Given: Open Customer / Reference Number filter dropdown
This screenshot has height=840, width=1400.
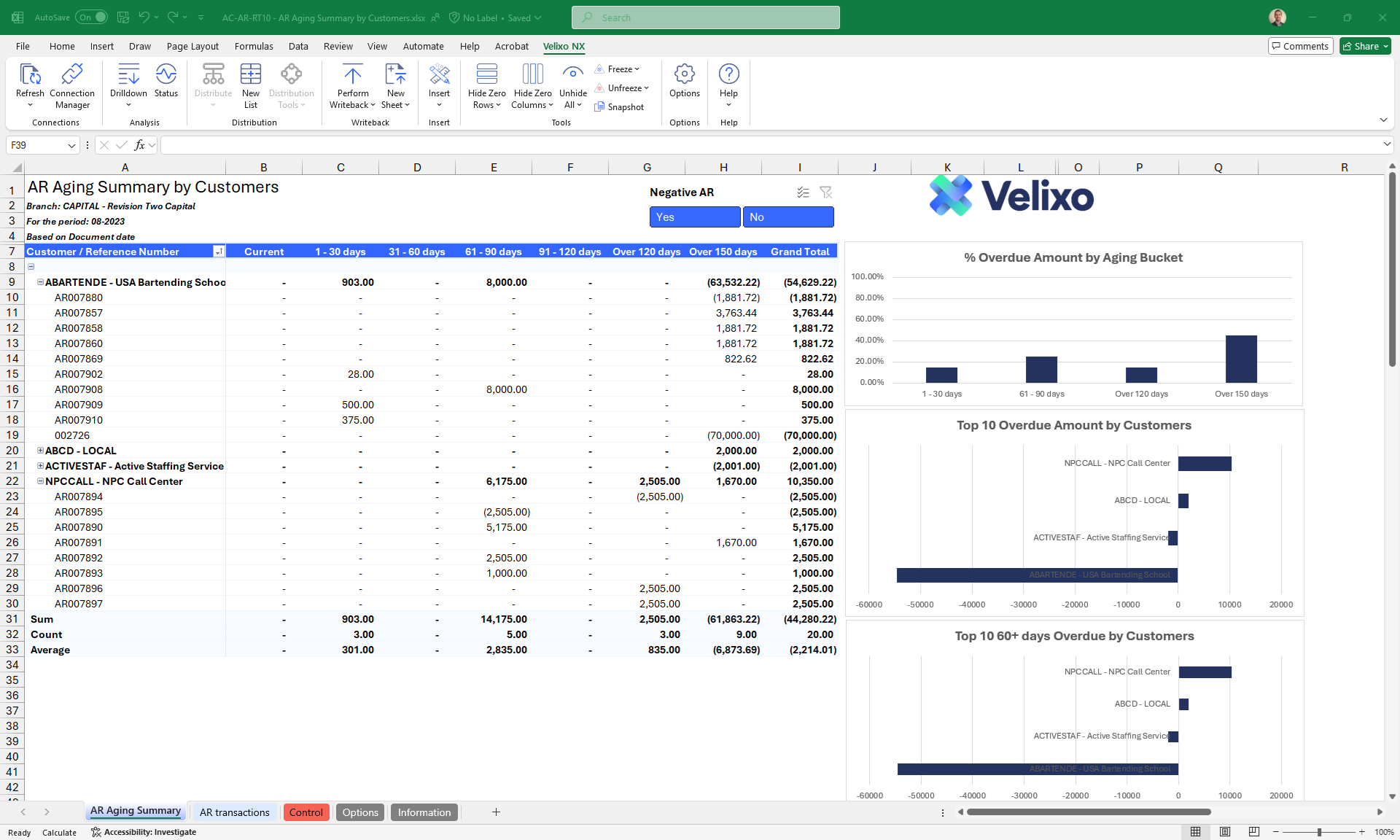Looking at the screenshot, I should click(x=218, y=252).
